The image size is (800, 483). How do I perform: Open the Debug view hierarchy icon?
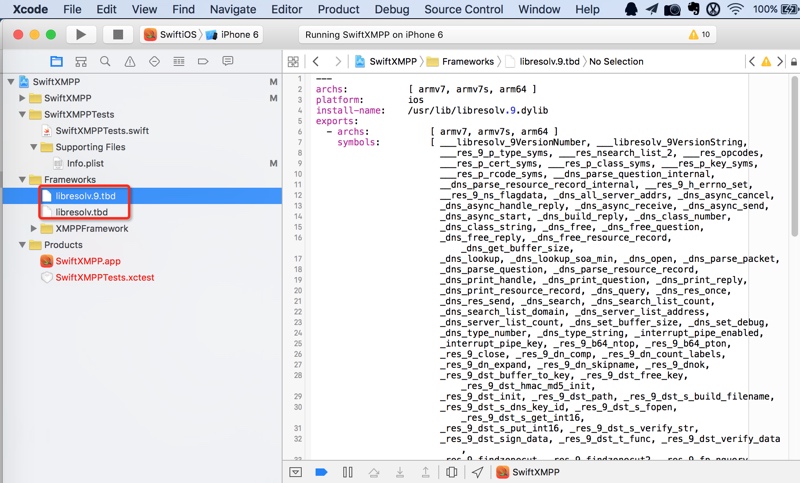click(x=452, y=472)
